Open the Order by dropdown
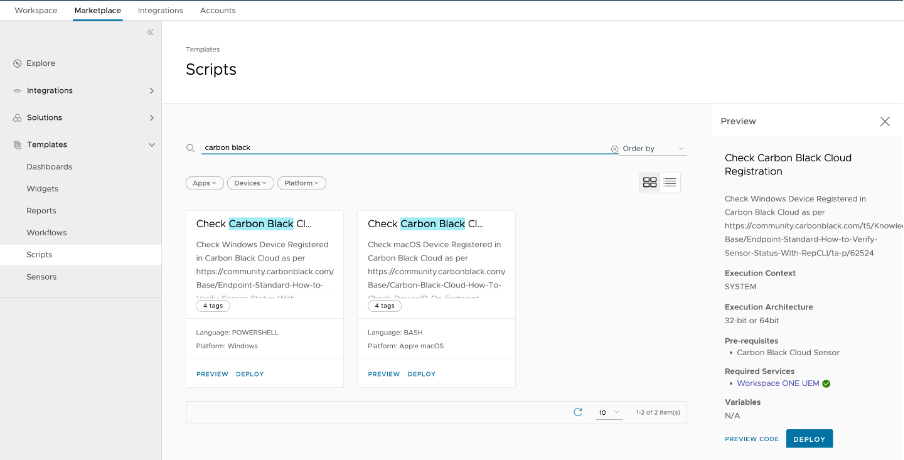The width and height of the screenshot is (904, 460). 653,149
